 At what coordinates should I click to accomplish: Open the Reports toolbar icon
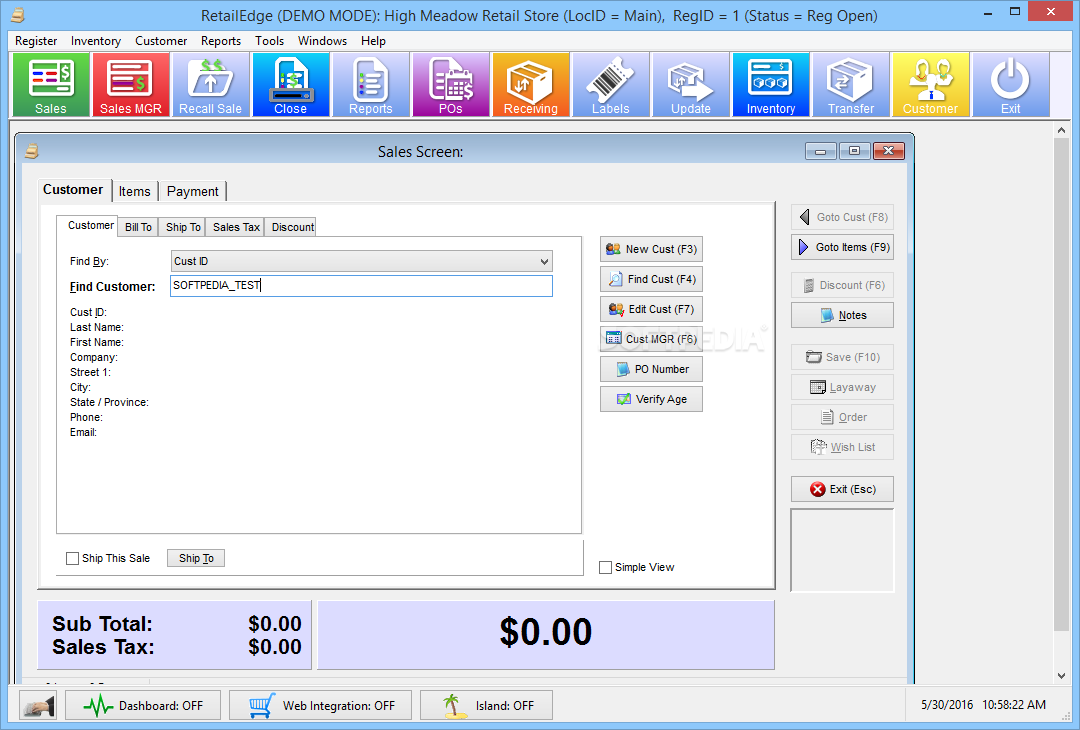pos(371,85)
